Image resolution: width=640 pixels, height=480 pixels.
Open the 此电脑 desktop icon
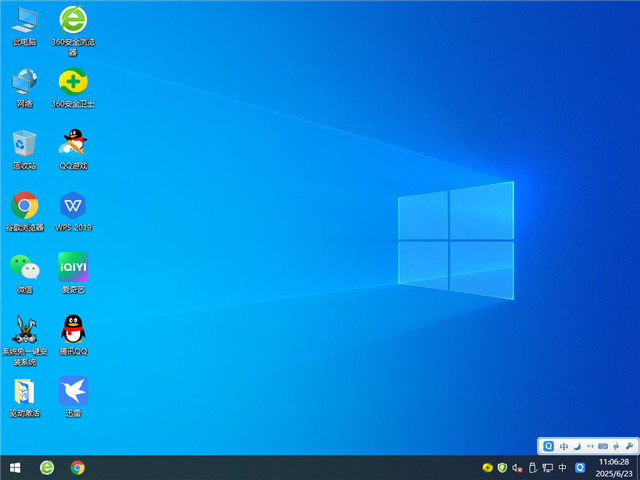(24, 26)
